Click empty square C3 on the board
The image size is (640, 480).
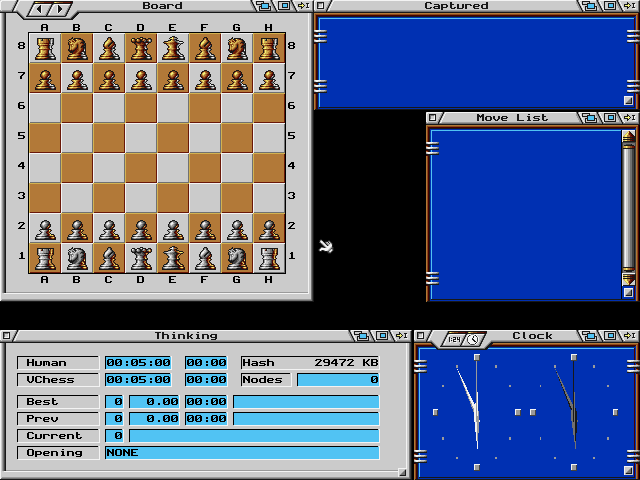point(109,198)
